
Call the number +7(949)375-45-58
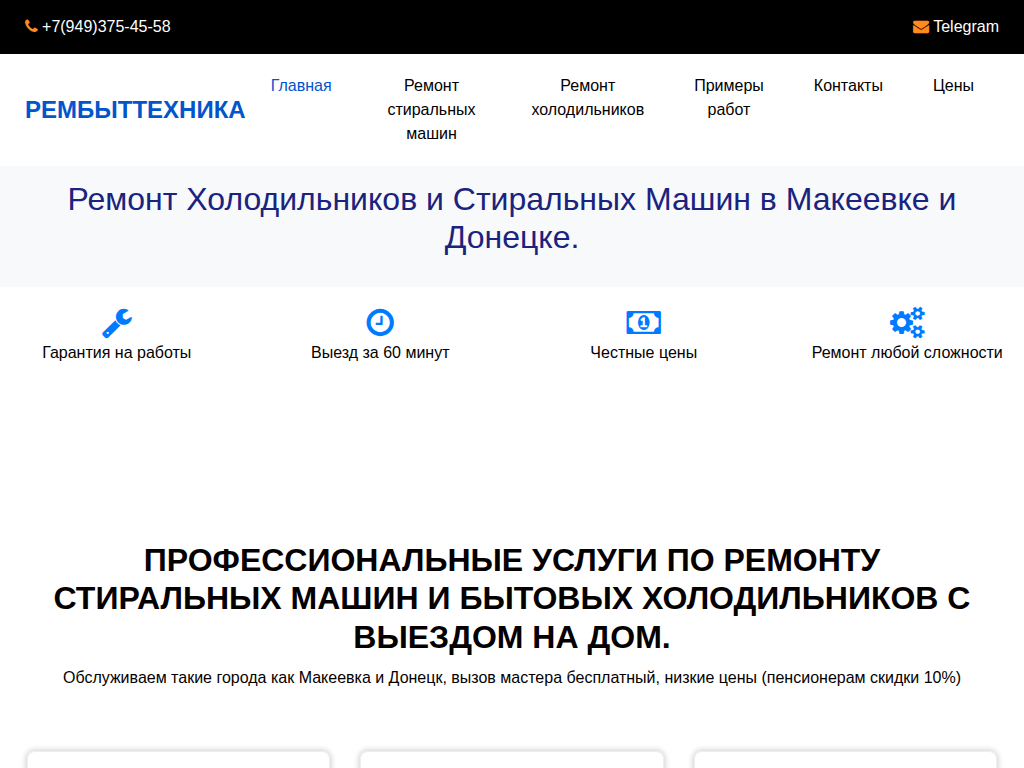click(x=105, y=26)
